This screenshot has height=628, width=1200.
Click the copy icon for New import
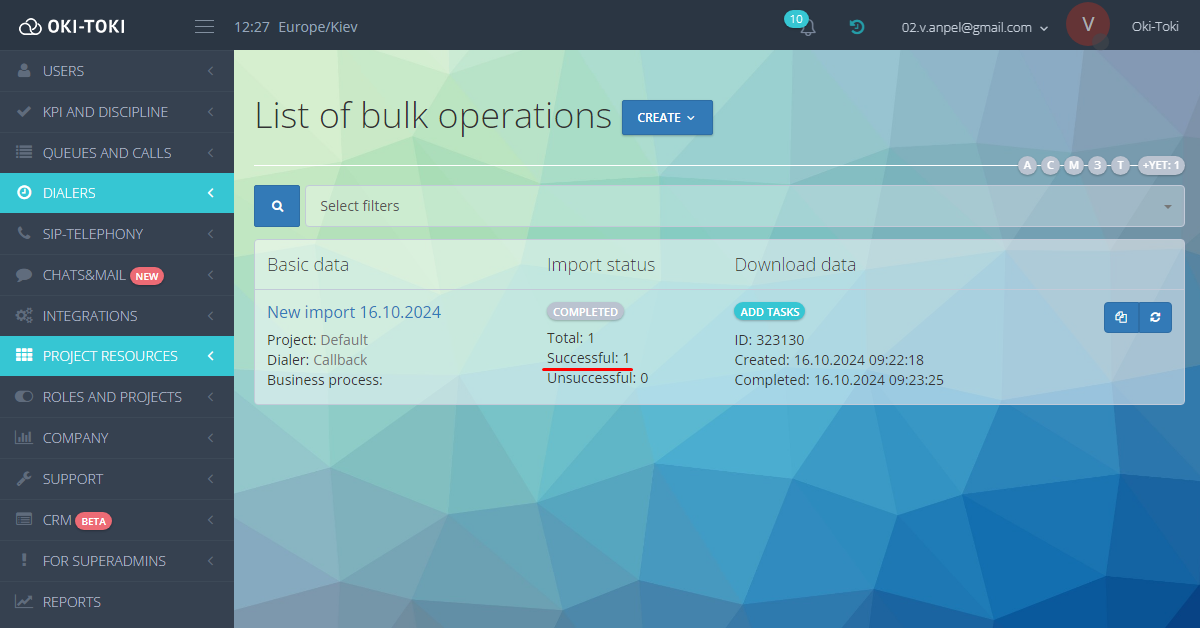coord(1121,317)
